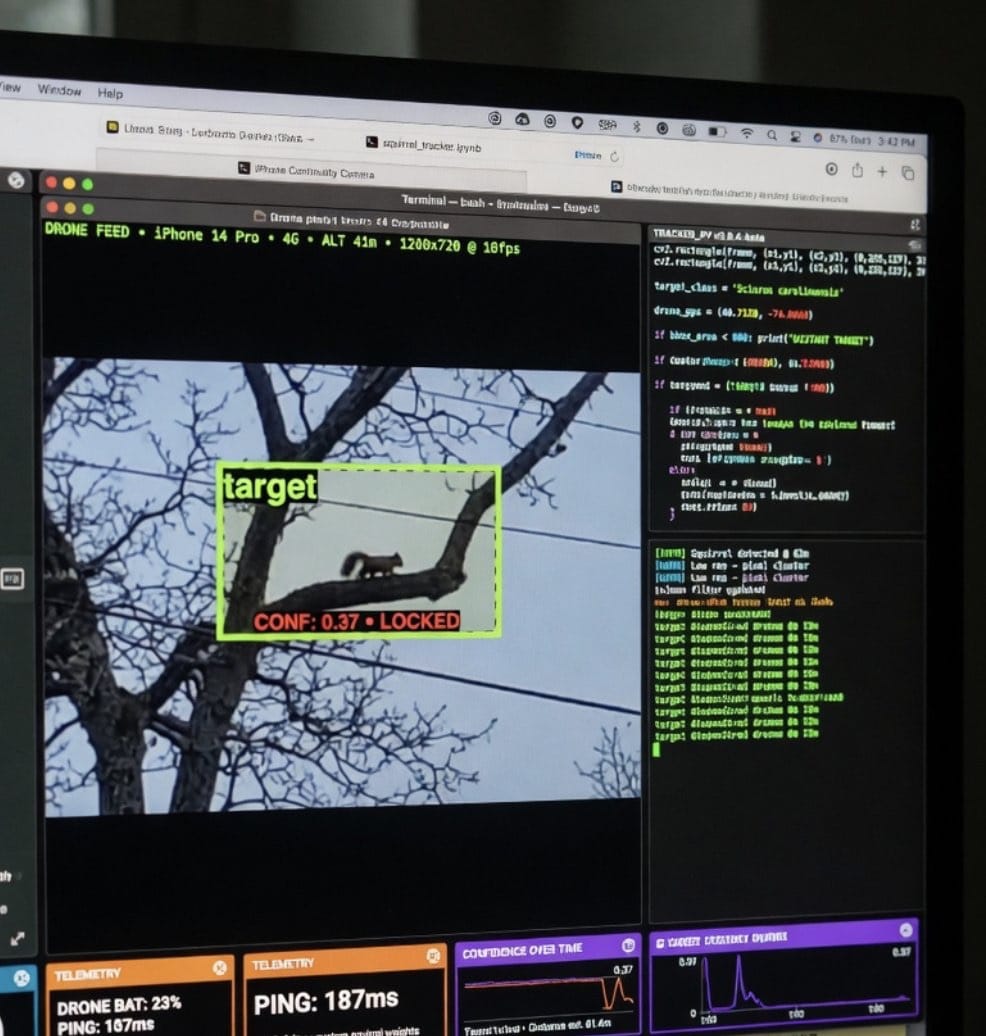Click the 3:42 PM clock in the menu bar
Image resolution: width=986 pixels, height=1036 pixels.
click(897, 141)
